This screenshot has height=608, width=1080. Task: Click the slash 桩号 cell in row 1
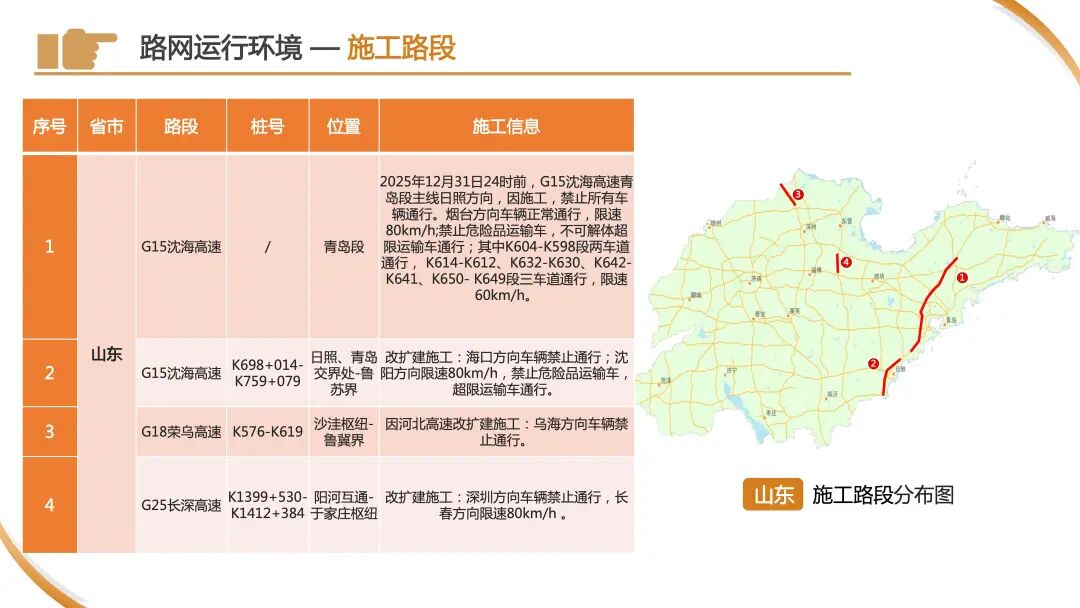pos(267,247)
